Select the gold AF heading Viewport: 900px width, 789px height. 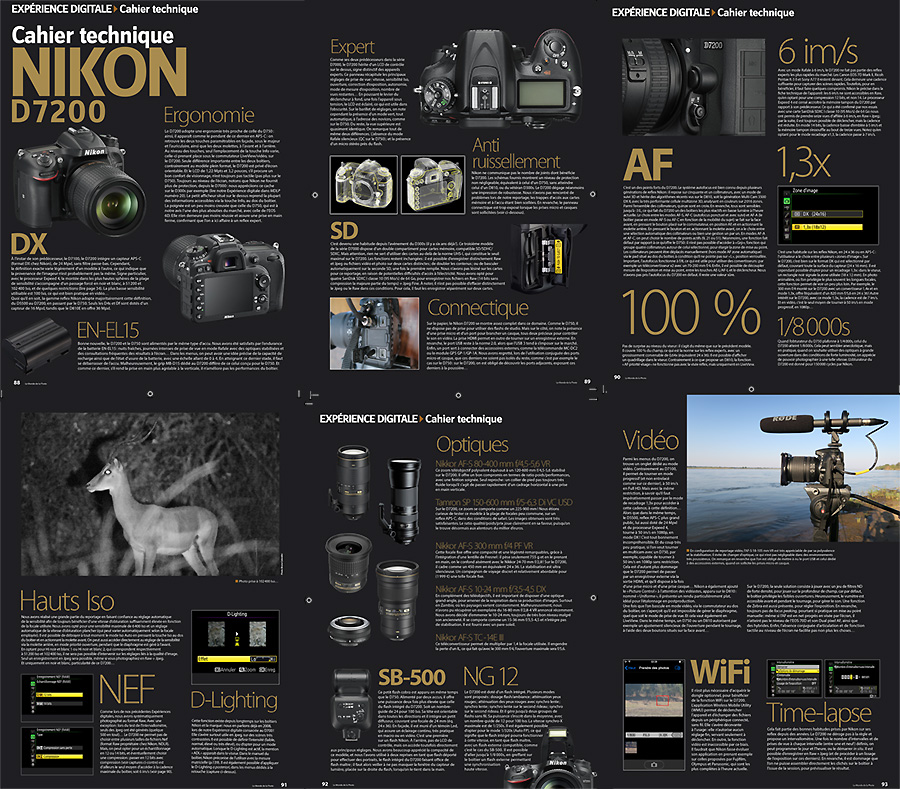point(648,165)
